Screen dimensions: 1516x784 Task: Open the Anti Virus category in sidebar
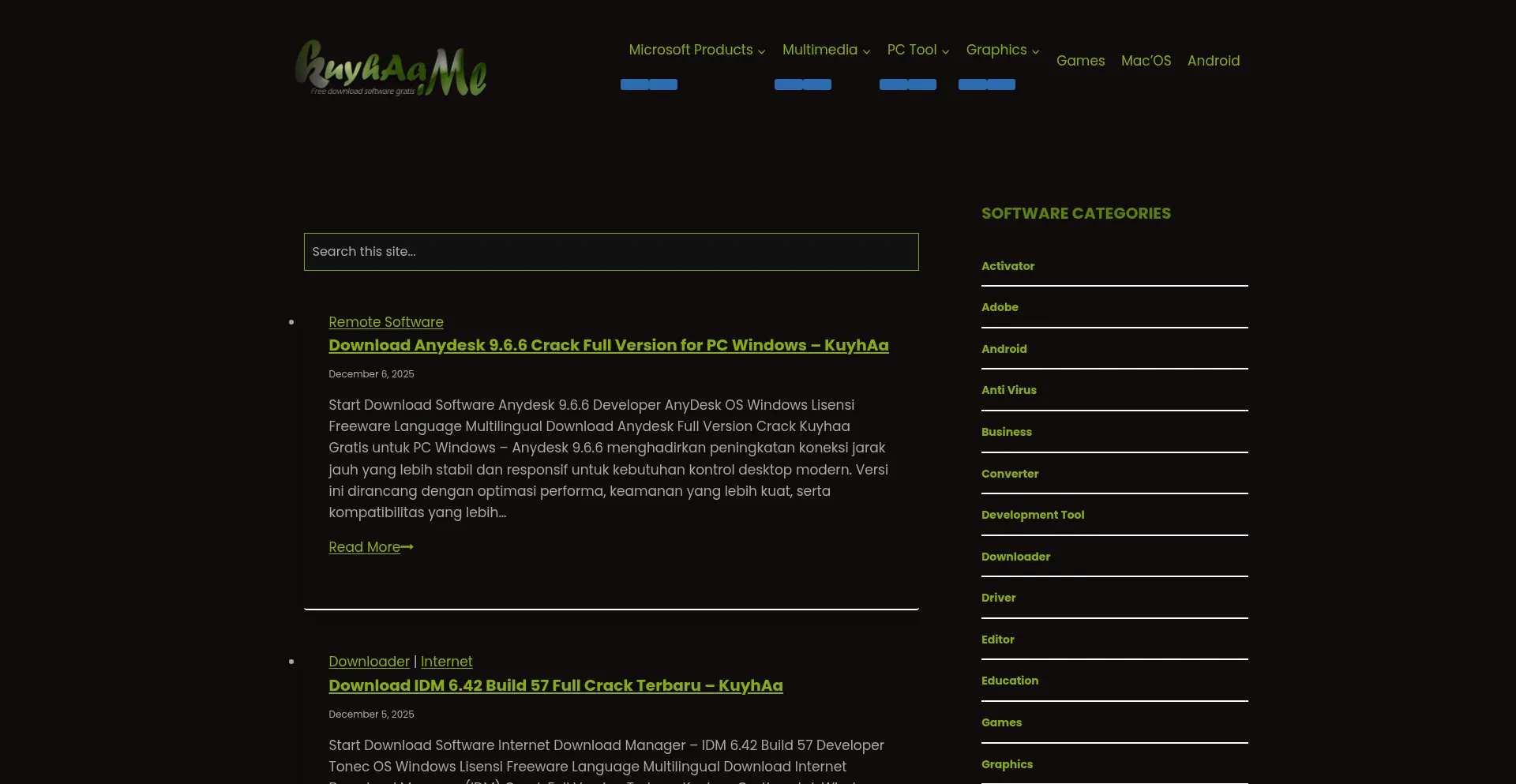pos(1008,390)
